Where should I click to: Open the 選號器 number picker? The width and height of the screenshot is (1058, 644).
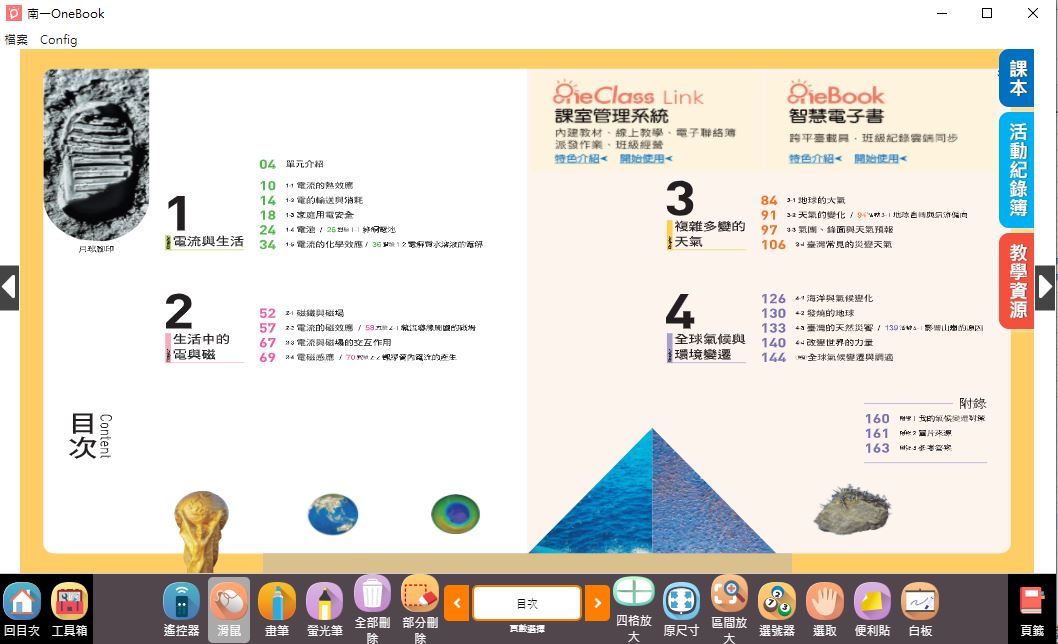(x=777, y=610)
